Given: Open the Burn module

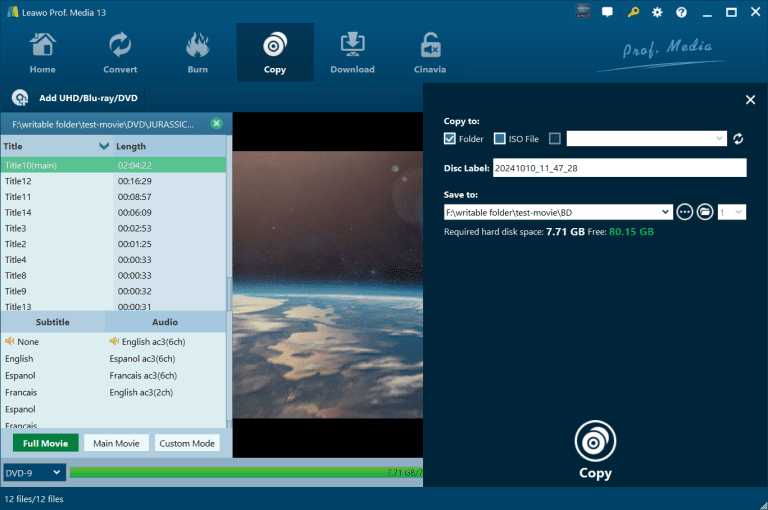Looking at the screenshot, I should pos(197,53).
